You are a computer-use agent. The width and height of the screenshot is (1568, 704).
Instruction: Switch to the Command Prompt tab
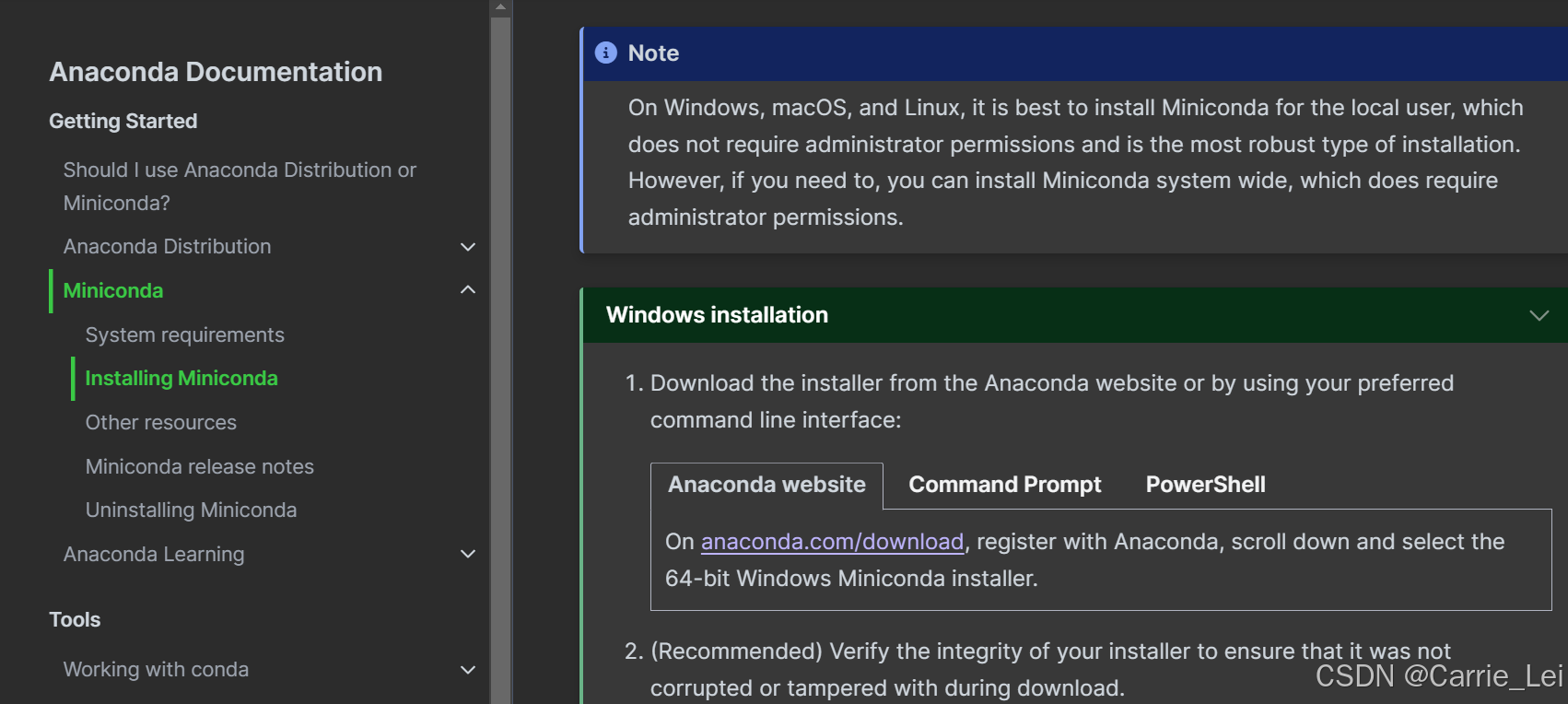[x=1004, y=485]
